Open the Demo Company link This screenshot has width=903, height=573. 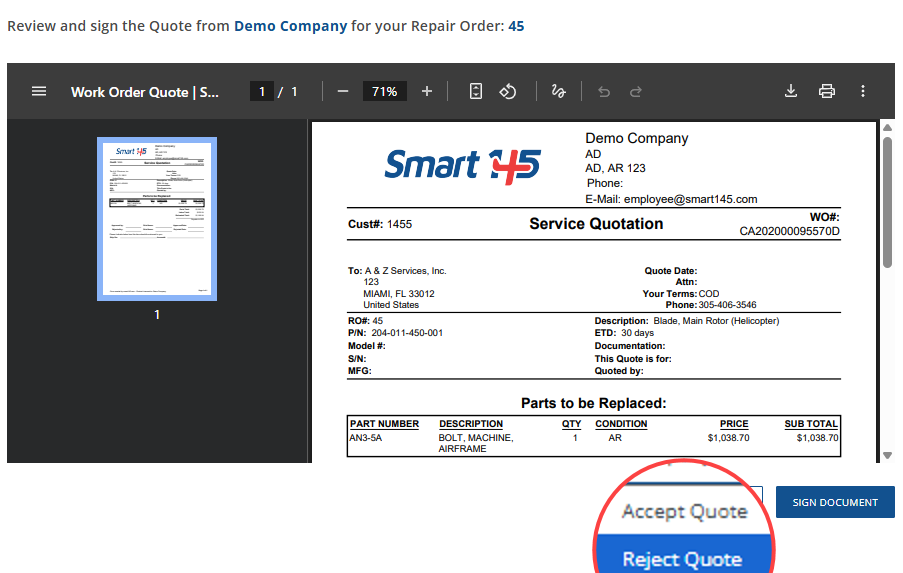[290, 25]
